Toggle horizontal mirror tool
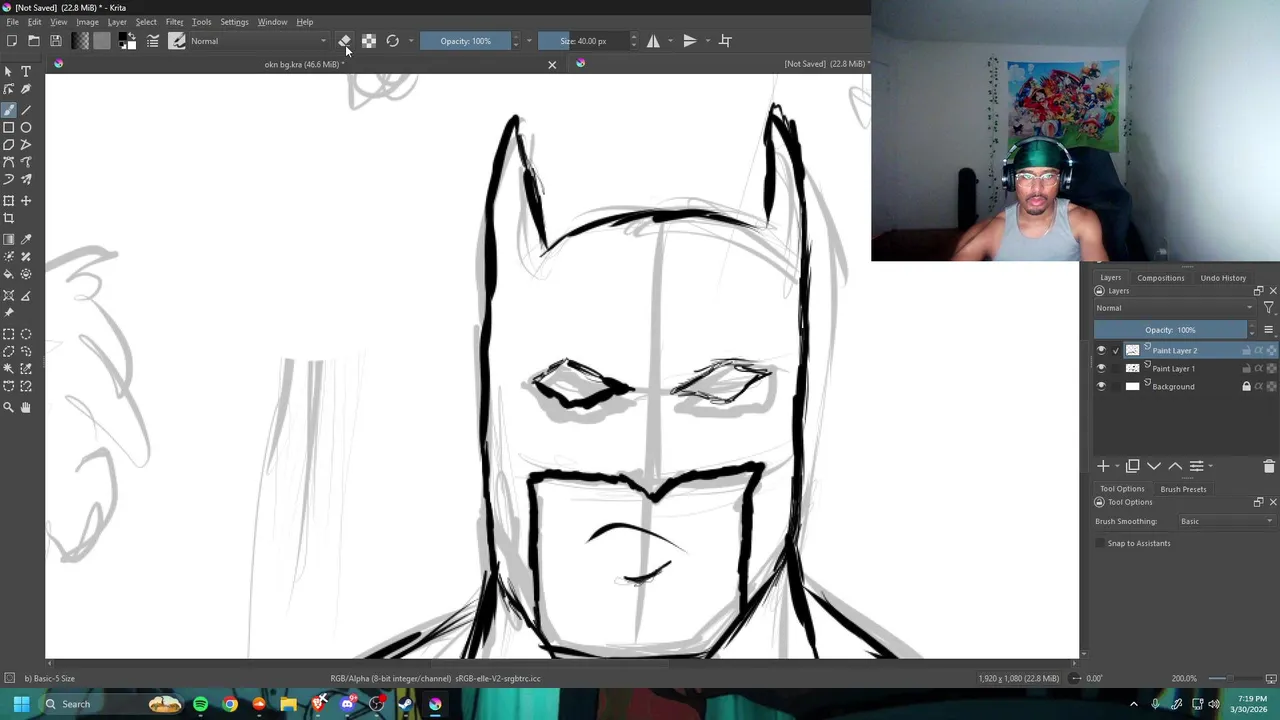1280x720 pixels. click(x=653, y=41)
